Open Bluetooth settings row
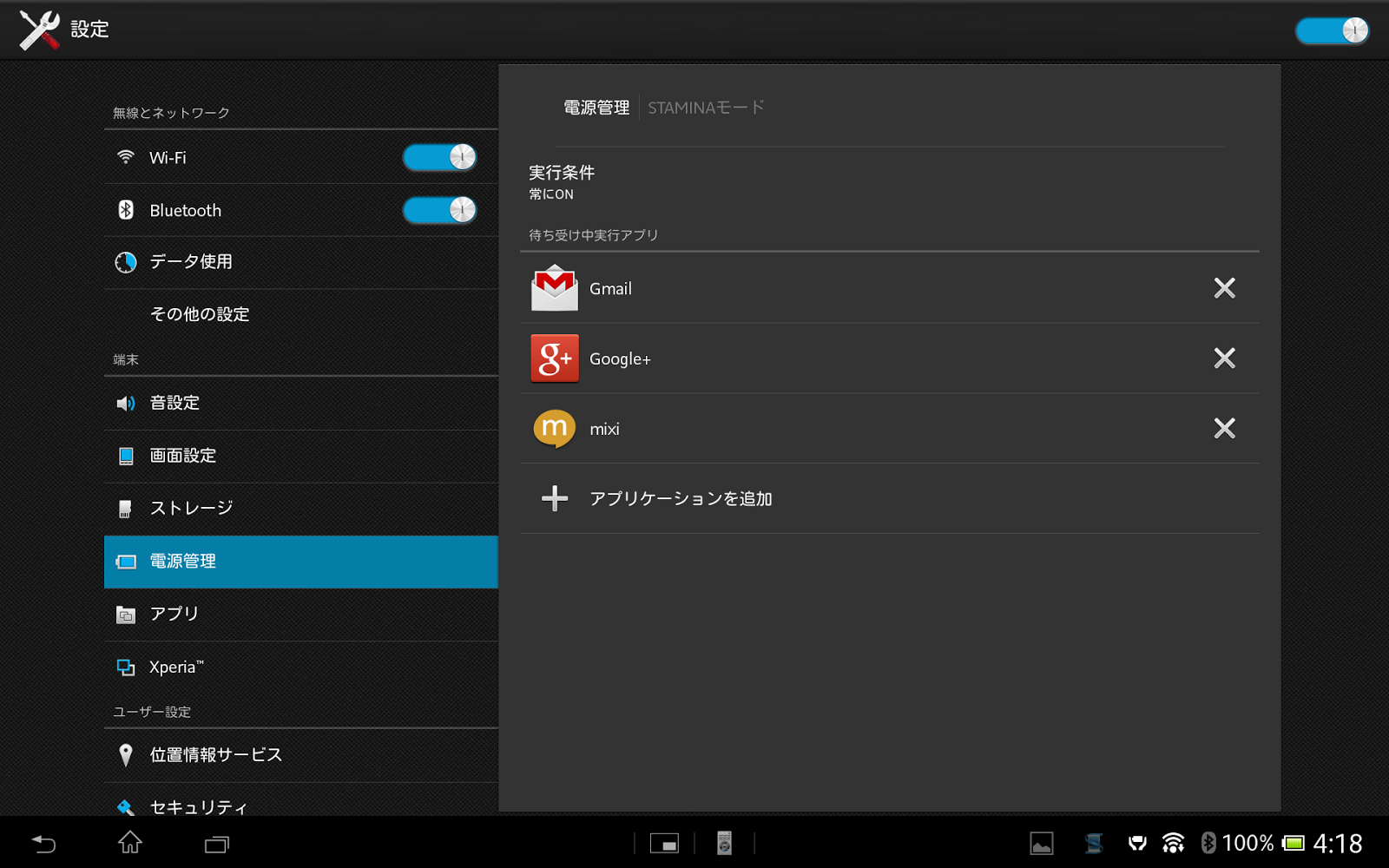Screen dimensions: 1389x868 pyautogui.click(x=300, y=210)
